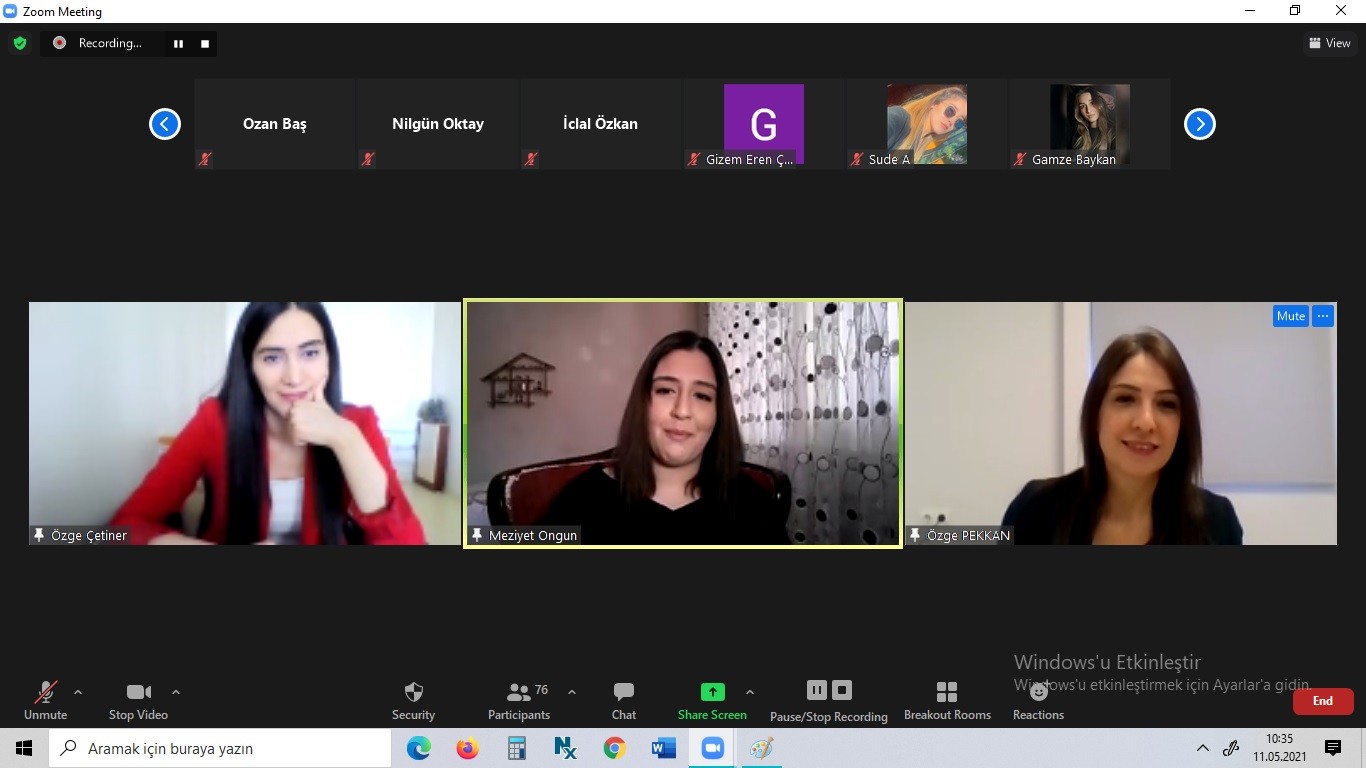Click Özge Çetiner's video feed
Viewport: 1366px width, 768px height.
(x=245, y=423)
